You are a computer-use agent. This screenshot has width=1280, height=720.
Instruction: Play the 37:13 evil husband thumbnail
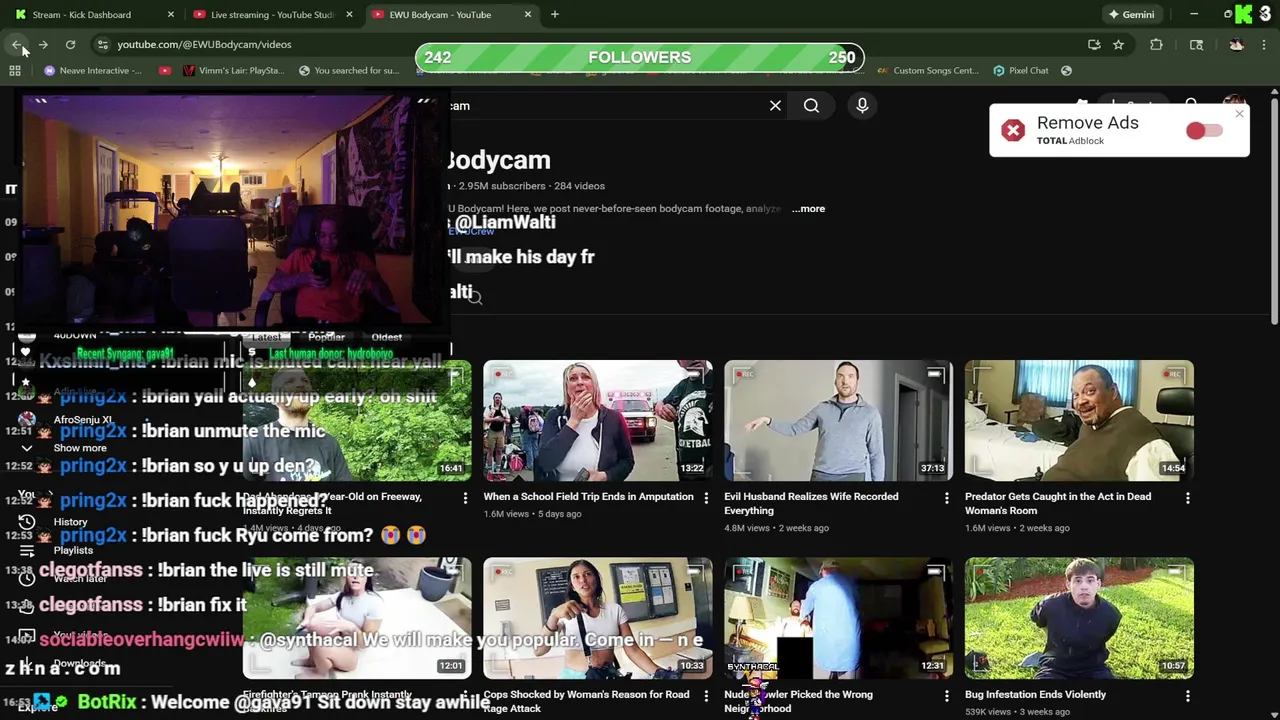click(839, 421)
